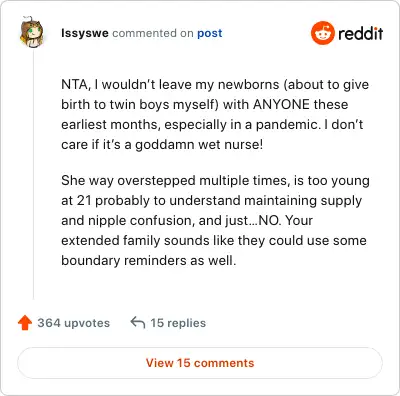Open the blue "post" link
The width and height of the screenshot is (400, 396).
pyautogui.click(x=210, y=33)
